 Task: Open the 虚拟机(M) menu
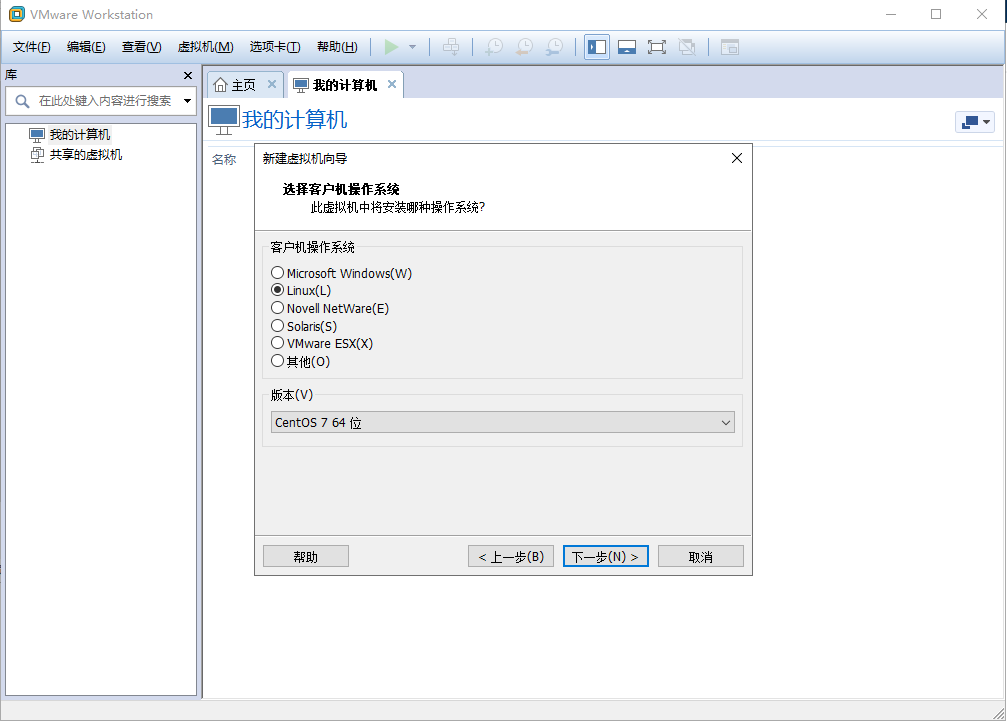(206, 47)
